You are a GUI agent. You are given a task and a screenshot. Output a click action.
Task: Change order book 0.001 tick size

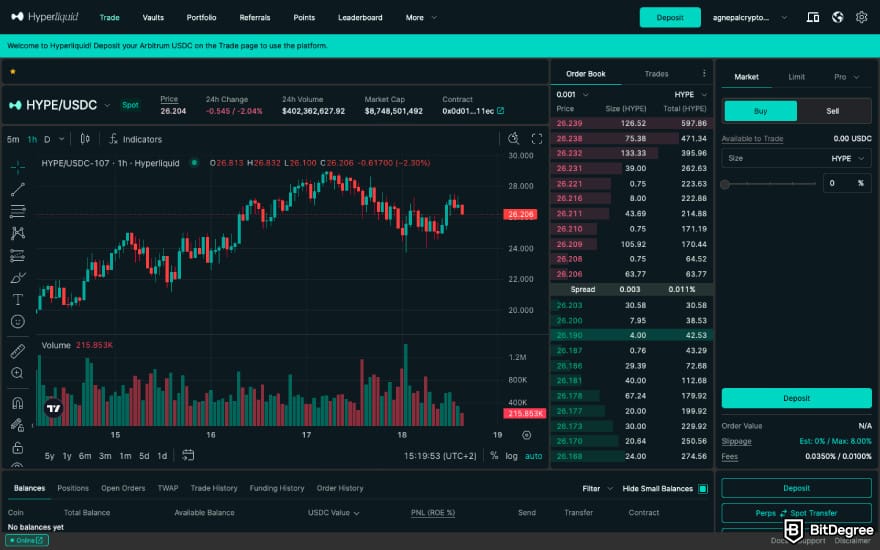(x=572, y=94)
